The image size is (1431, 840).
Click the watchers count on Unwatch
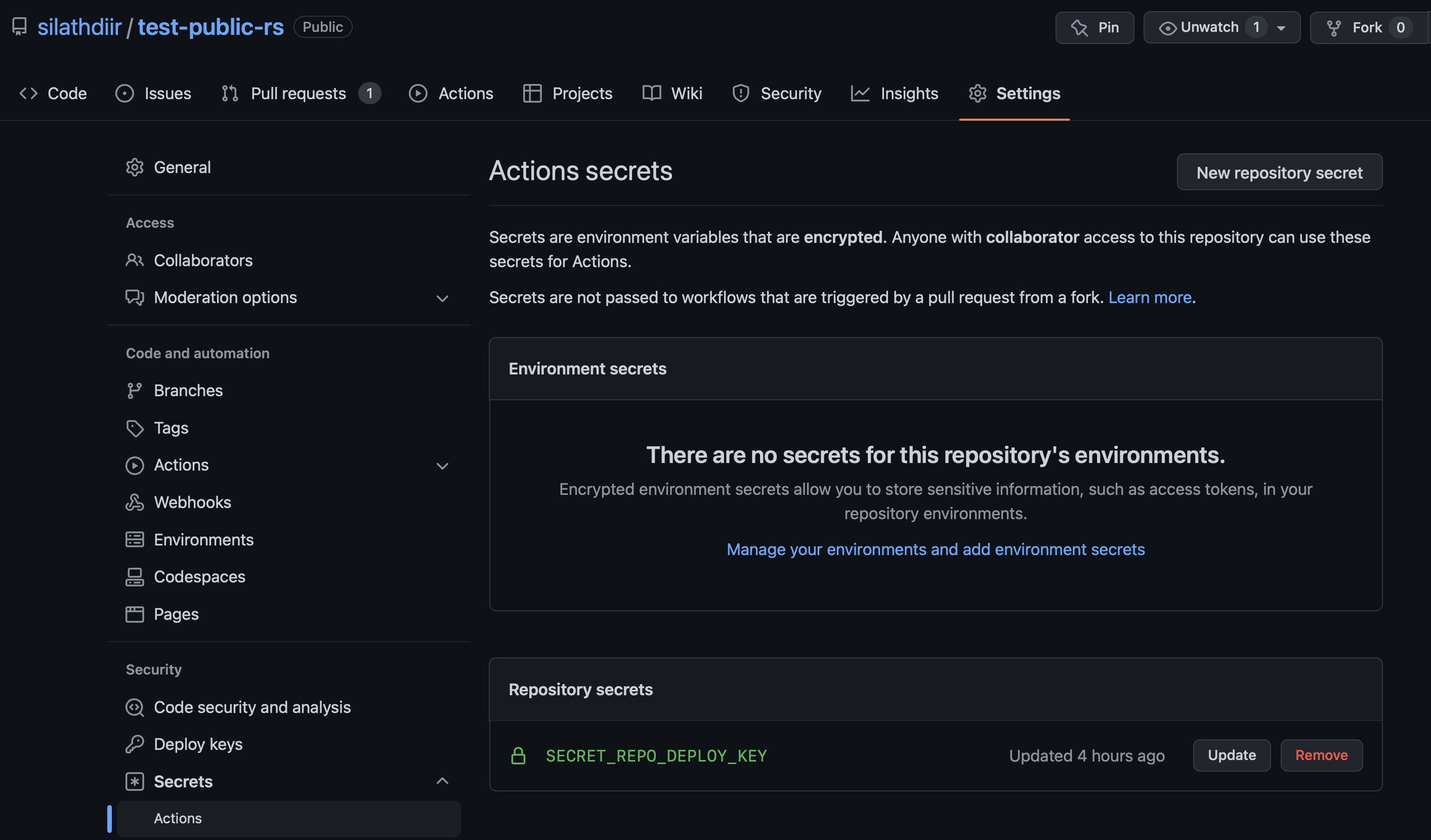pos(1256,27)
